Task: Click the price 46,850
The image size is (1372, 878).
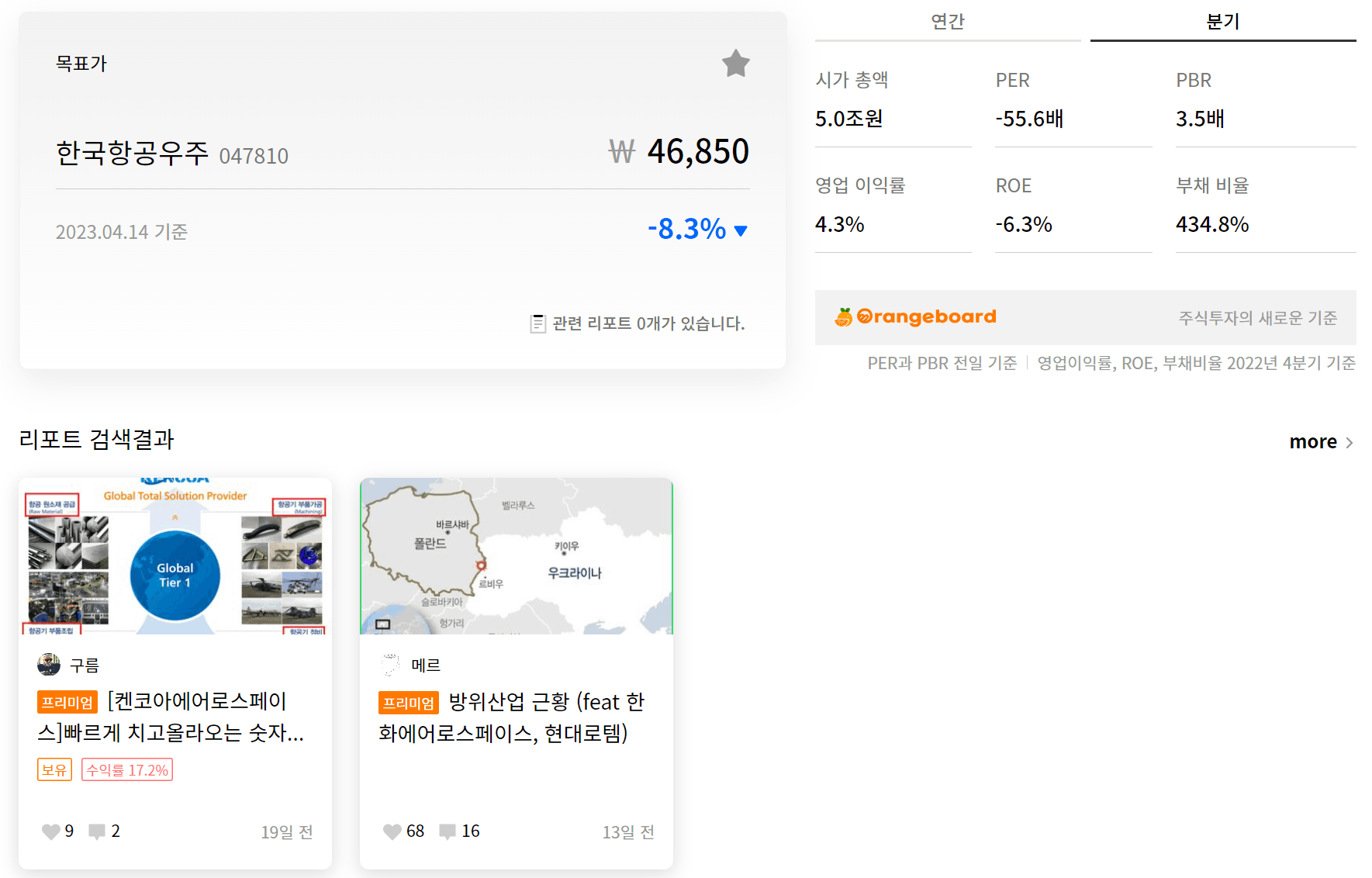Action: [698, 151]
